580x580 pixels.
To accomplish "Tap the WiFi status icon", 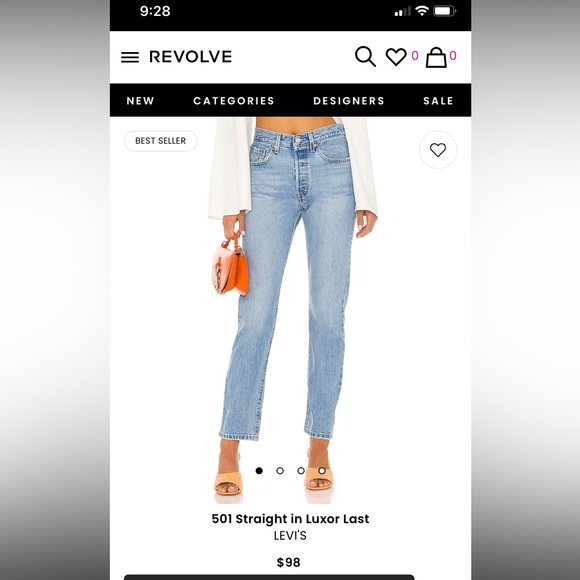I will pyautogui.click(x=422, y=11).
